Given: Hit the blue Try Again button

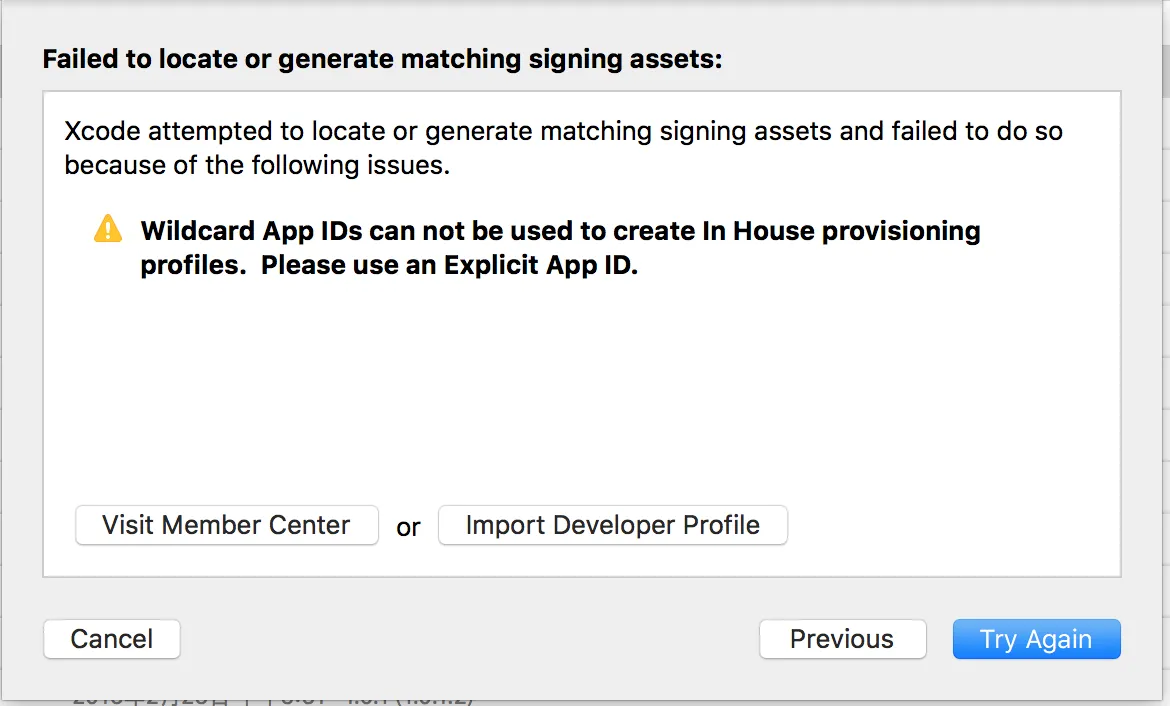Looking at the screenshot, I should [x=1036, y=639].
